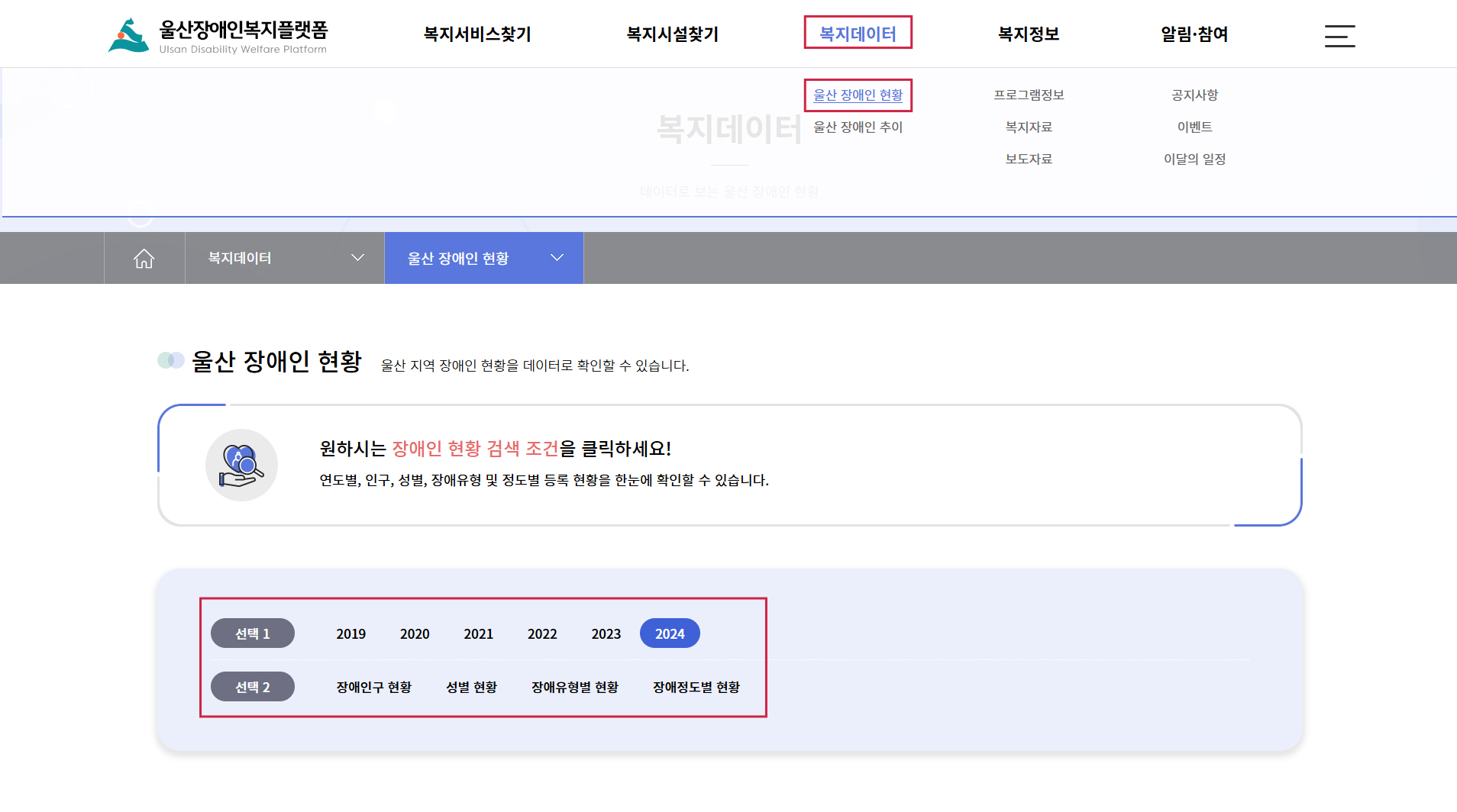Screen dimensions: 1457x812
Task: Select year 2019
Action: (x=351, y=634)
